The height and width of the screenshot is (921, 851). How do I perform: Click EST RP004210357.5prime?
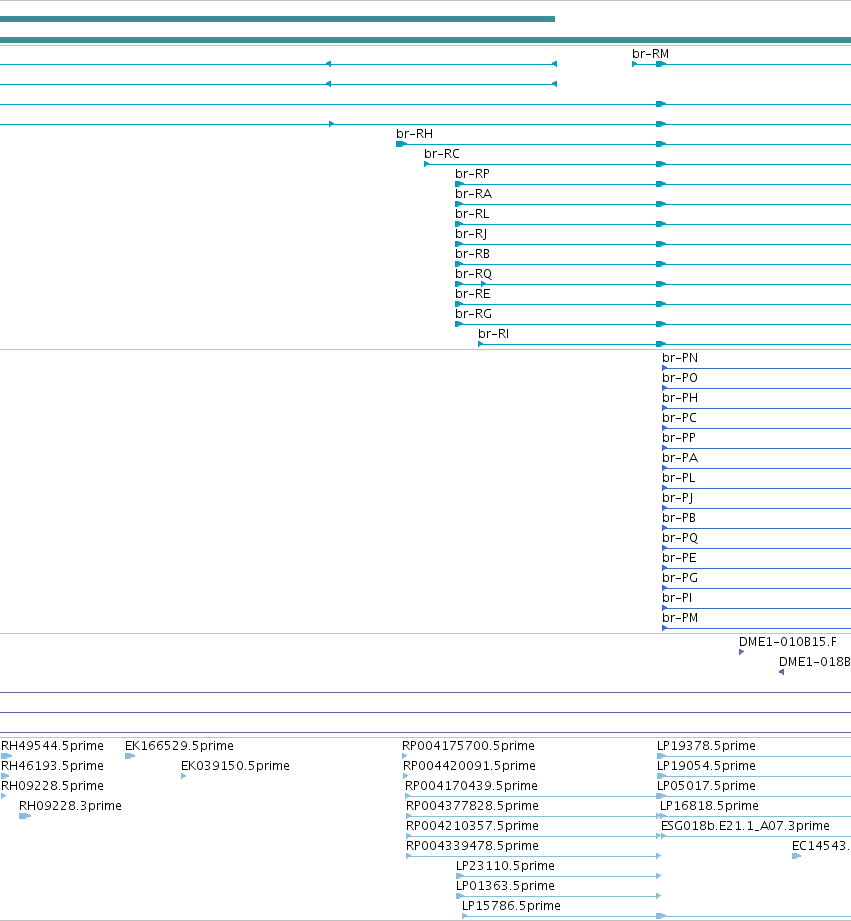[472, 825]
